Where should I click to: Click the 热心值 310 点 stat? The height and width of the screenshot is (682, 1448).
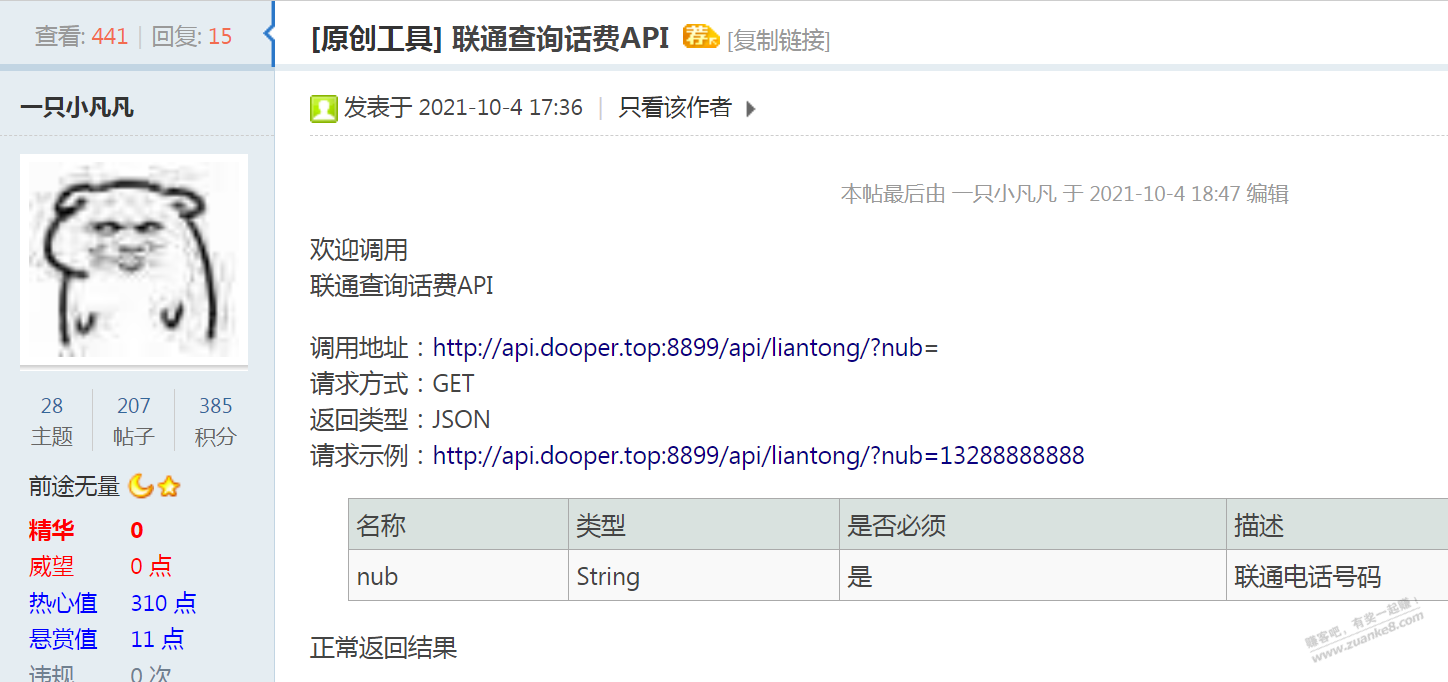pos(112,603)
